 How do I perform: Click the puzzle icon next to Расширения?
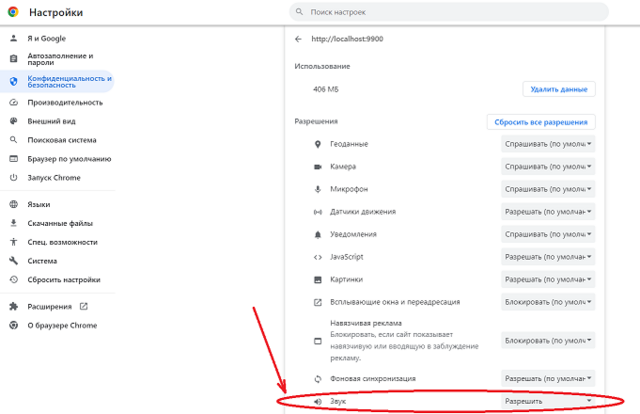point(13,306)
